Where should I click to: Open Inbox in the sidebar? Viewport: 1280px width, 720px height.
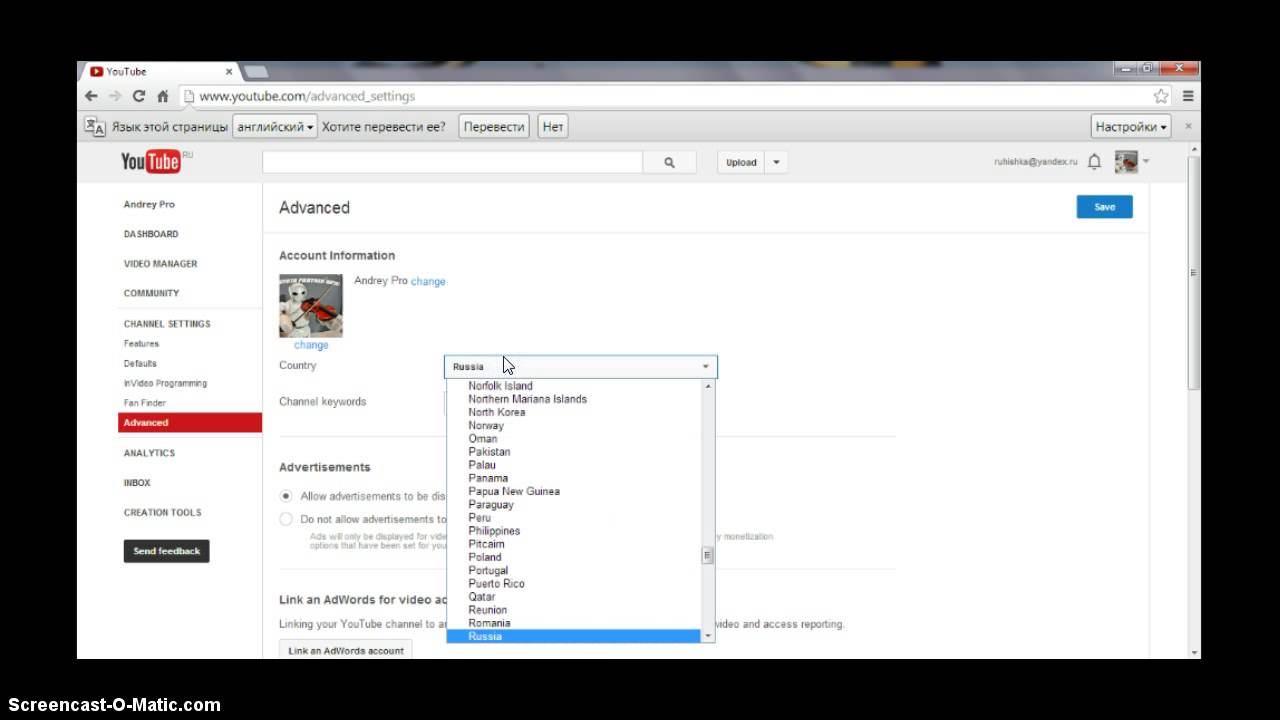pyautogui.click(x=137, y=483)
